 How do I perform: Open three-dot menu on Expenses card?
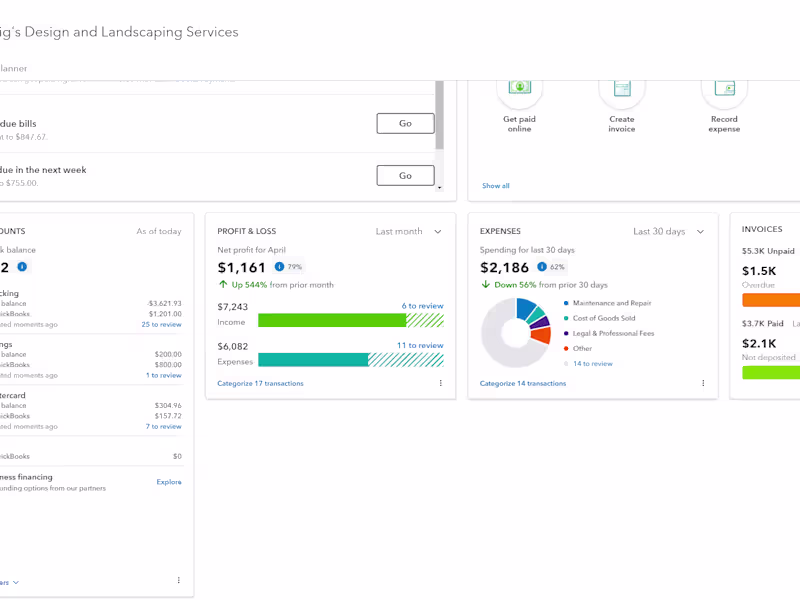[x=703, y=383]
